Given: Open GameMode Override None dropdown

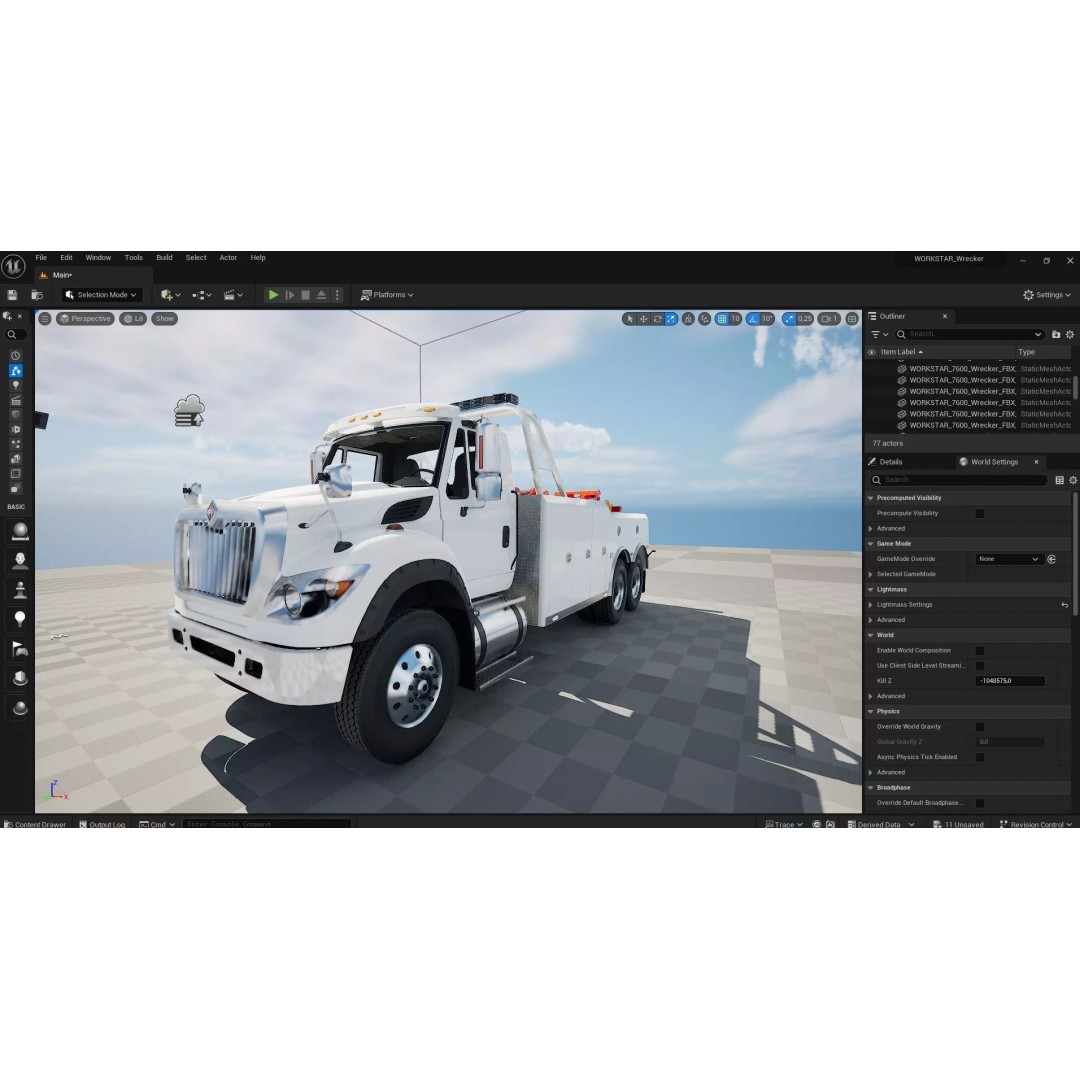Looking at the screenshot, I should tap(1008, 559).
